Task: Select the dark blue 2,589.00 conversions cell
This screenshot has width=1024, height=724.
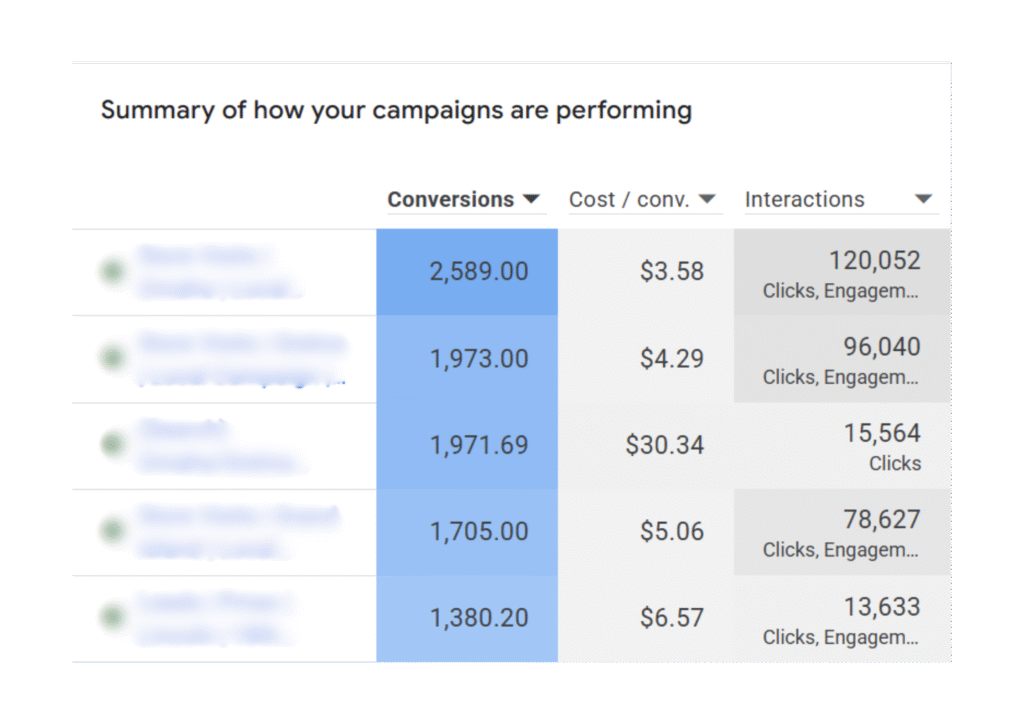Action: (x=467, y=272)
